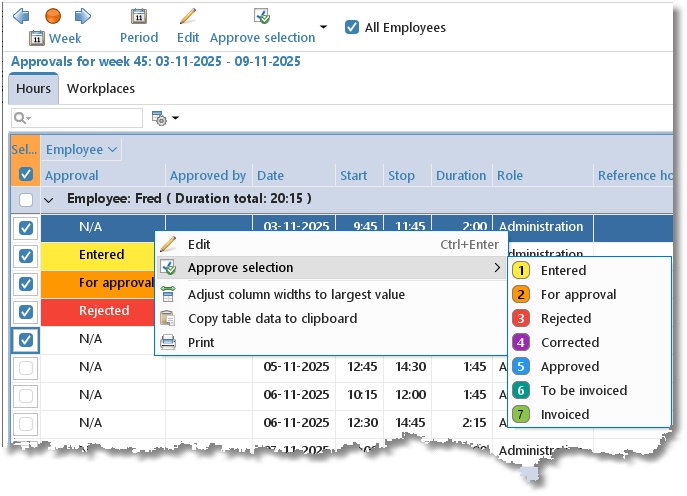Choose status 3 Rejected red badge
This screenshot has height=496, width=687.
pyautogui.click(x=521, y=318)
